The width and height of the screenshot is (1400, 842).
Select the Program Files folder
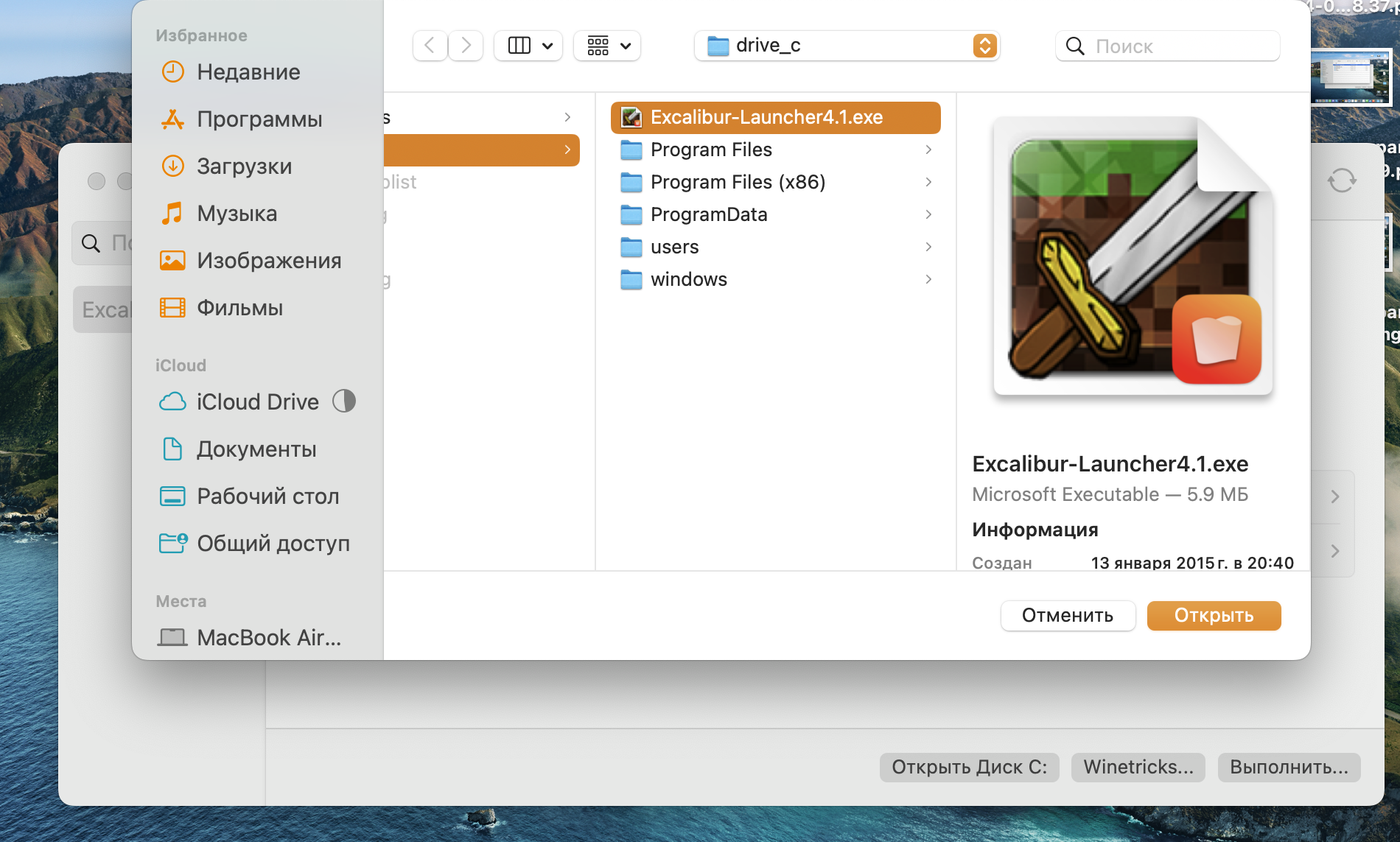[776, 150]
